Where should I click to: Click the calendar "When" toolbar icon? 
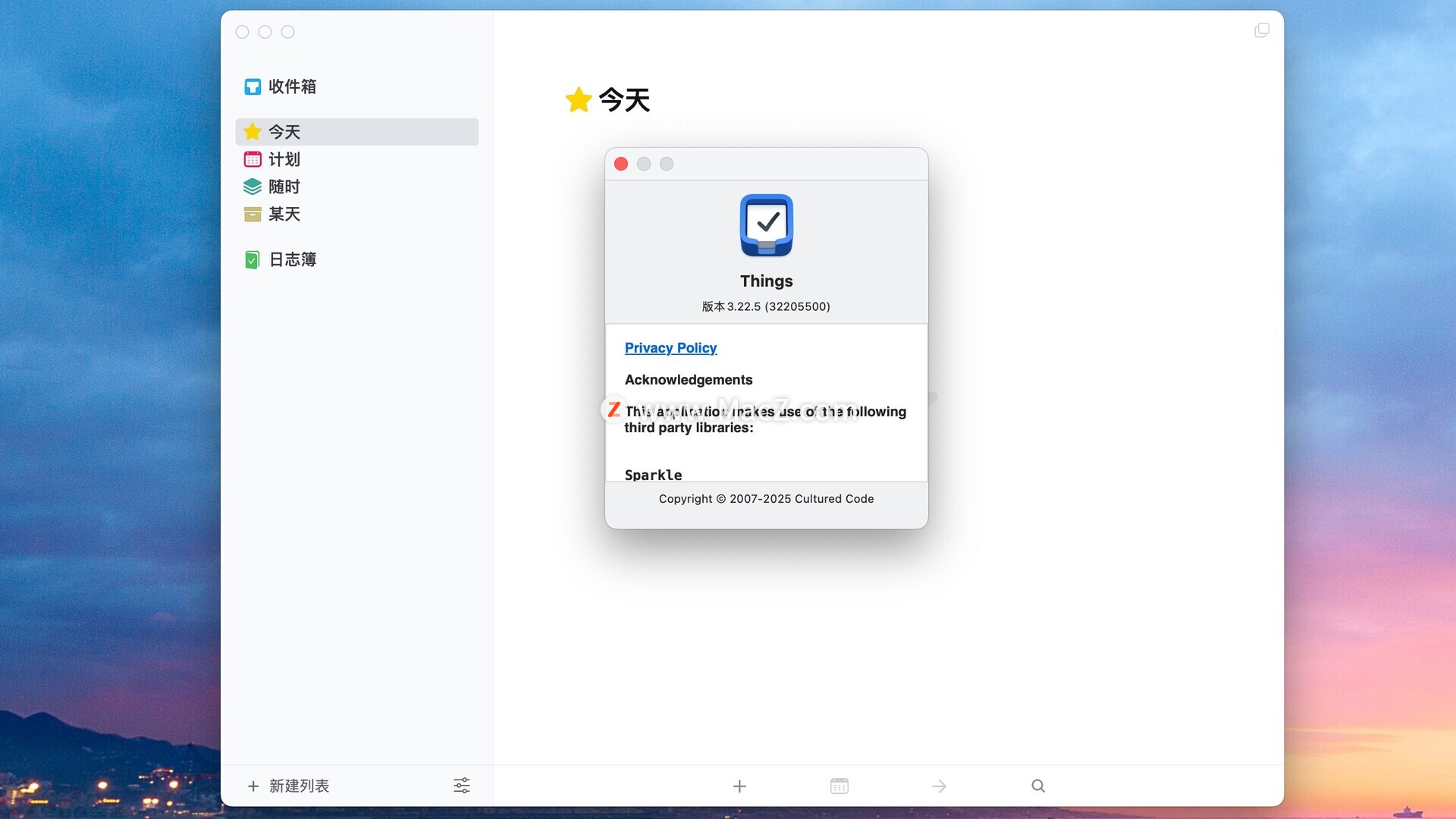click(839, 786)
